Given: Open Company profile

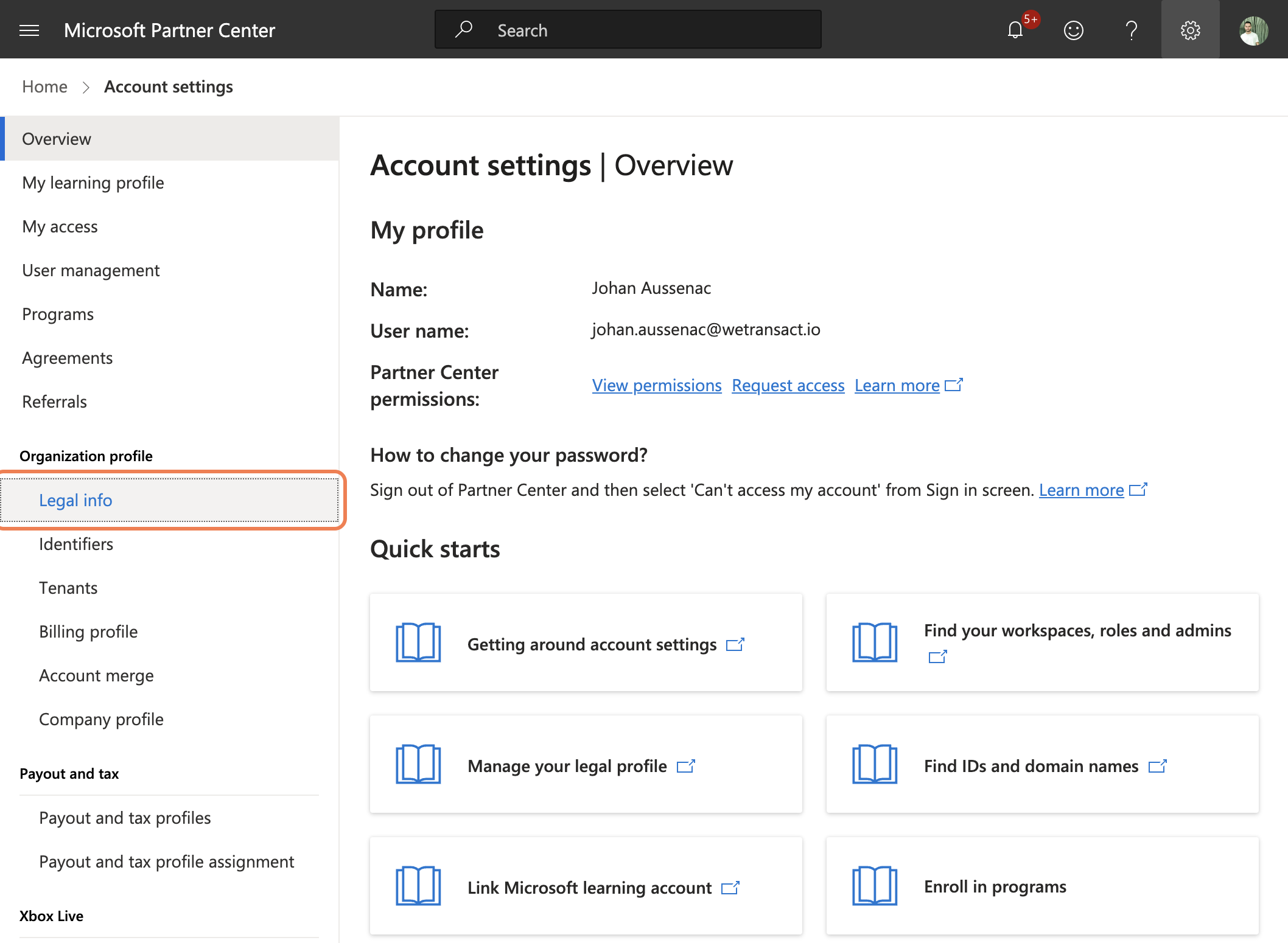Looking at the screenshot, I should [170, 719].
